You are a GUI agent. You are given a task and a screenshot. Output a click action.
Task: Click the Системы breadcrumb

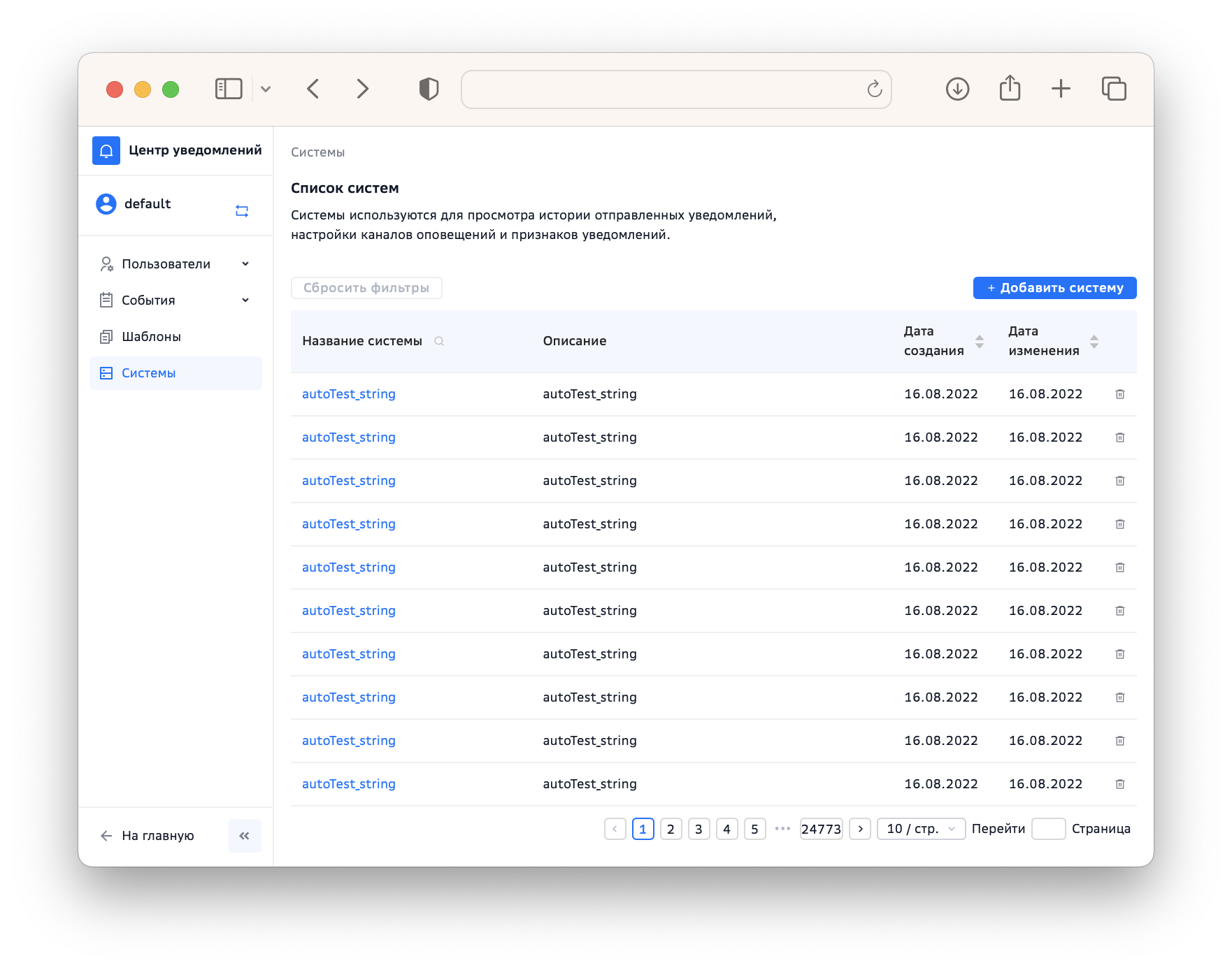tap(318, 152)
